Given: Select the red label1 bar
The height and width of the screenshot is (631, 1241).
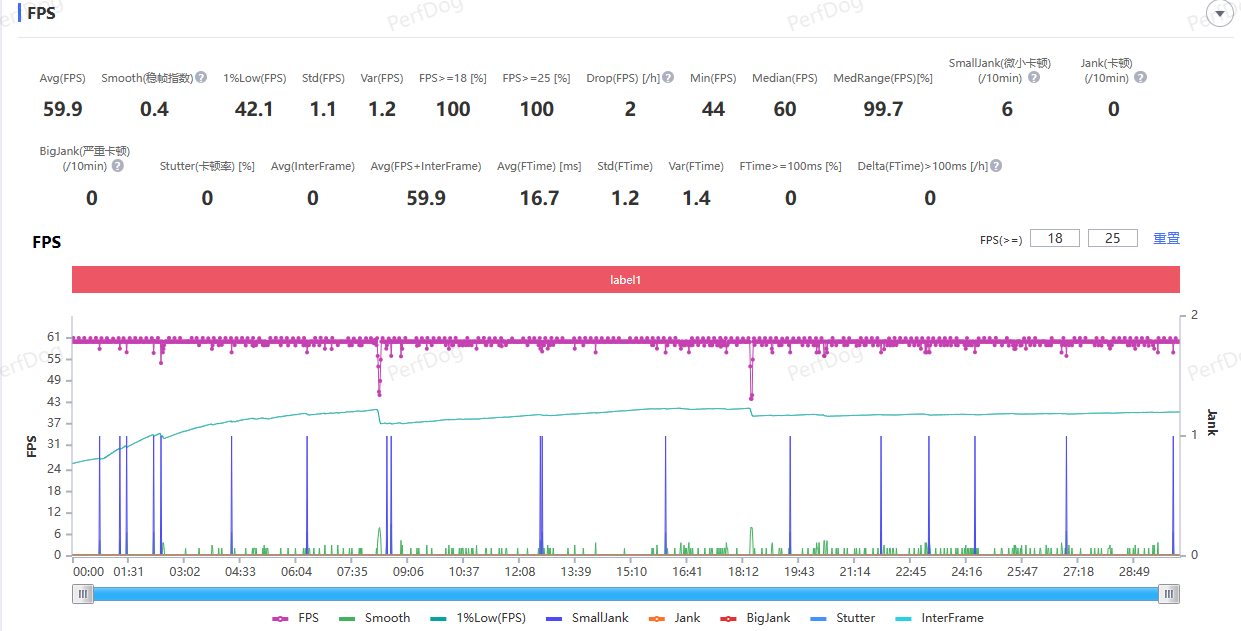Looking at the screenshot, I should click(626, 280).
